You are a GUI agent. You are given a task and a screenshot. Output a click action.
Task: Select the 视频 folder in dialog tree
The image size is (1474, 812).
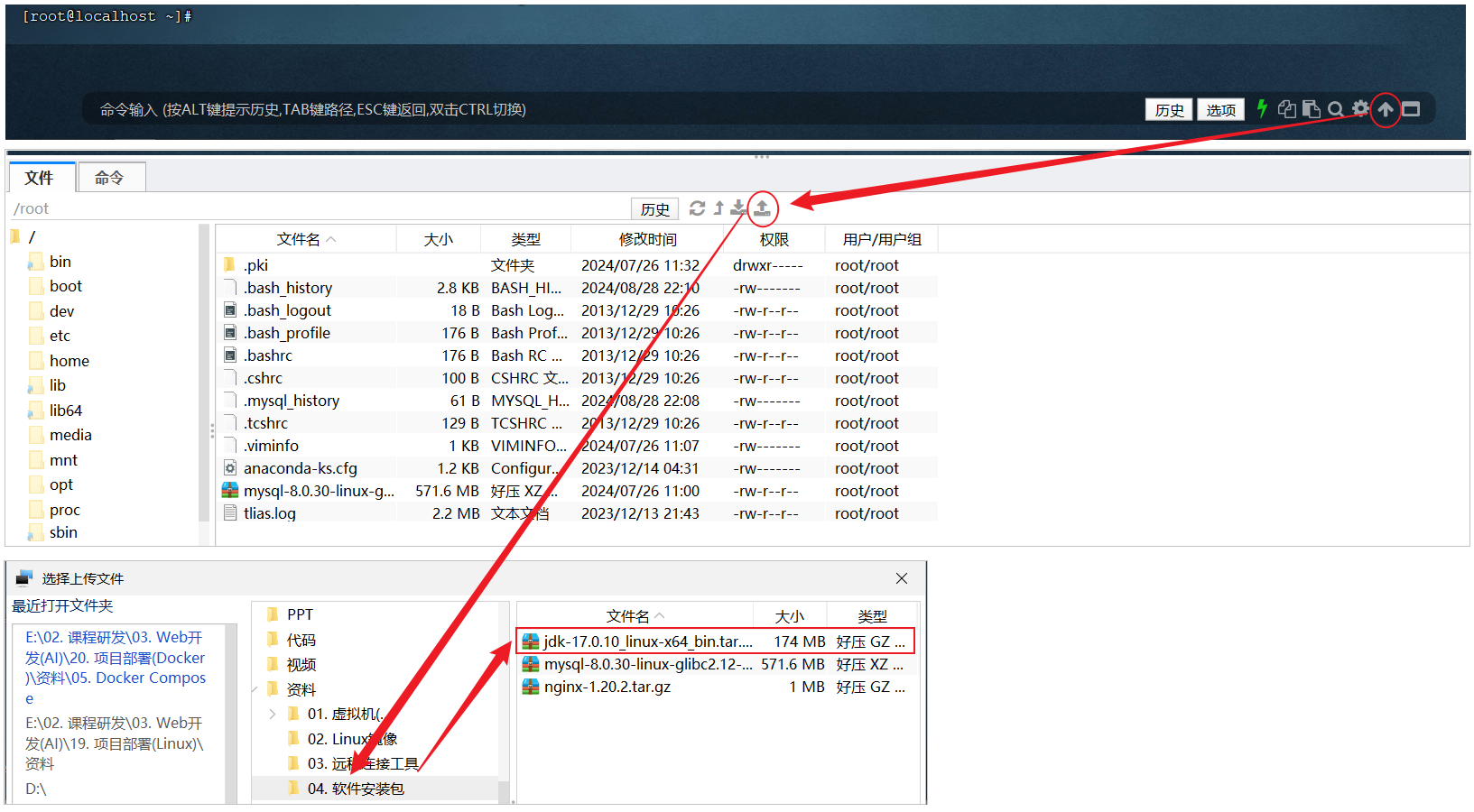click(301, 665)
